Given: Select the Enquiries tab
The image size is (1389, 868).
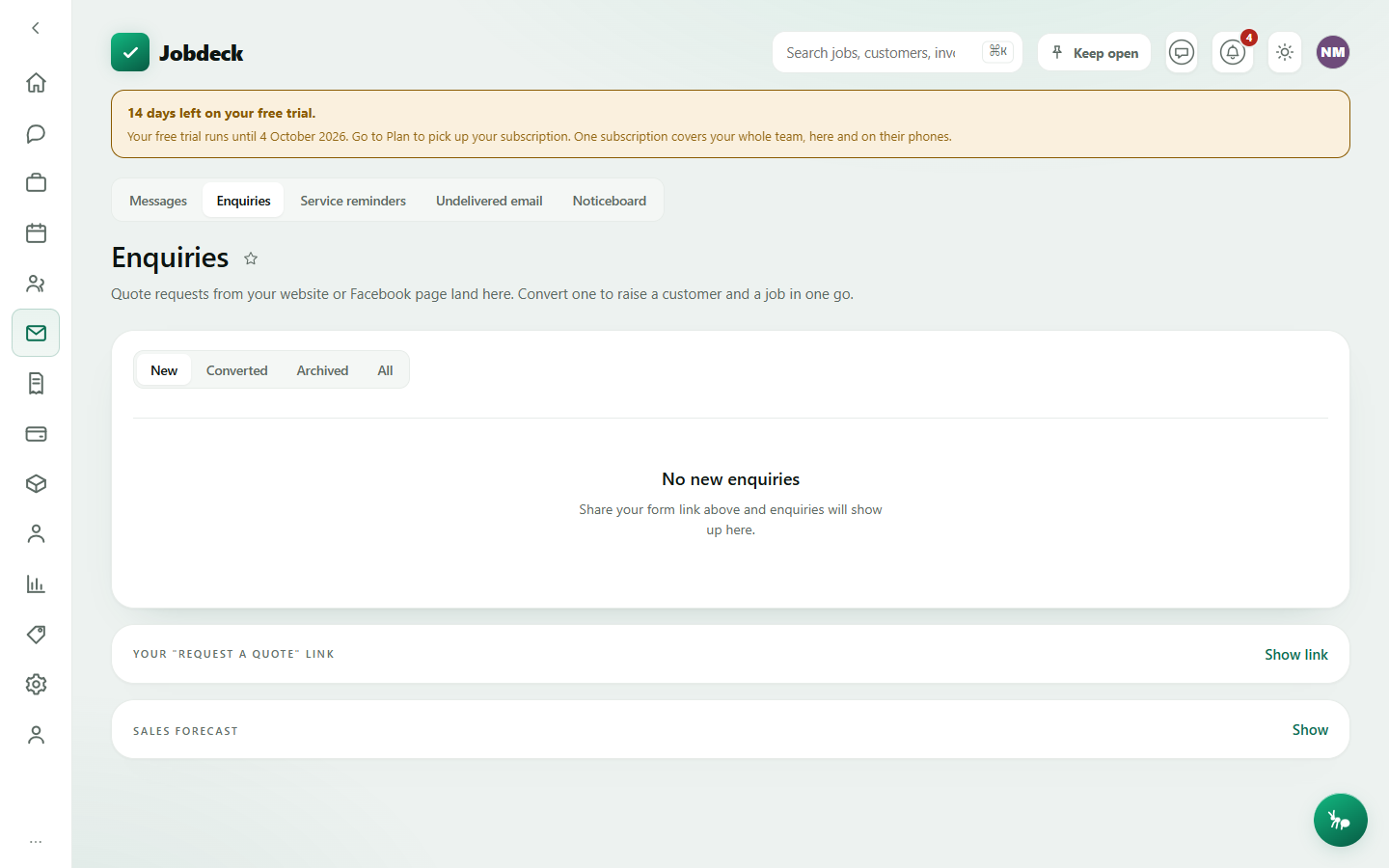Looking at the screenshot, I should tap(243, 201).
